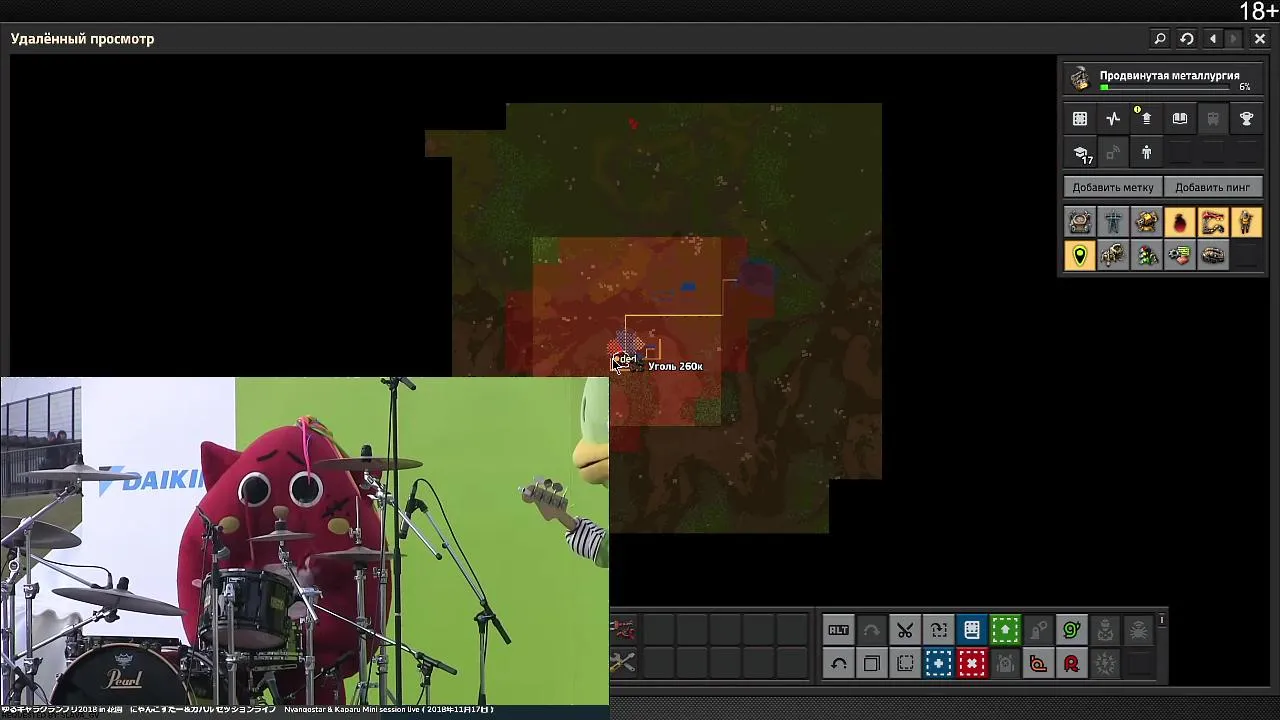Click the undo arrow in shortcut bar
Viewport: 1280px width, 720px height.
pos(838,663)
